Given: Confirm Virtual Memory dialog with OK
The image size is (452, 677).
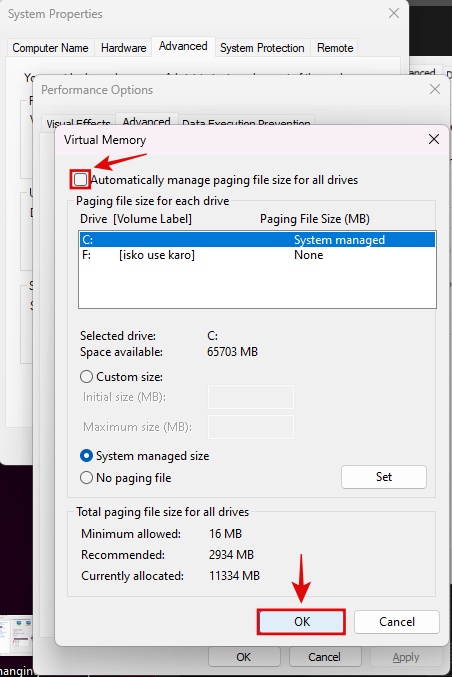Looking at the screenshot, I should (x=301, y=622).
